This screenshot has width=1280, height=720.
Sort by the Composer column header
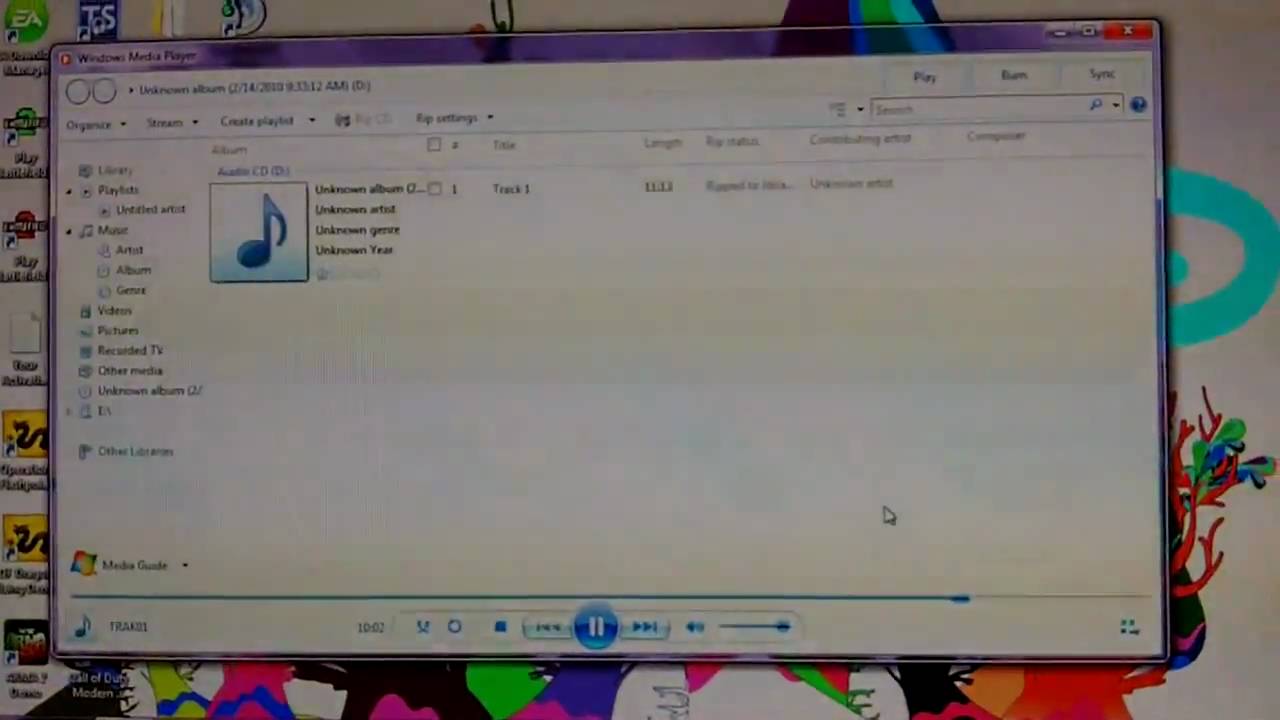coord(996,136)
